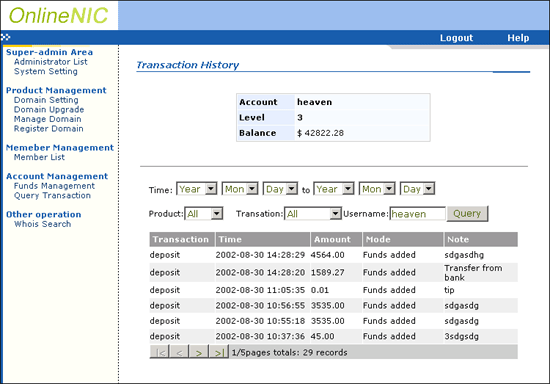The height and width of the screenshot is (384, 550).
Task: Open the start Day dropdown
Action: pos(280,189)
